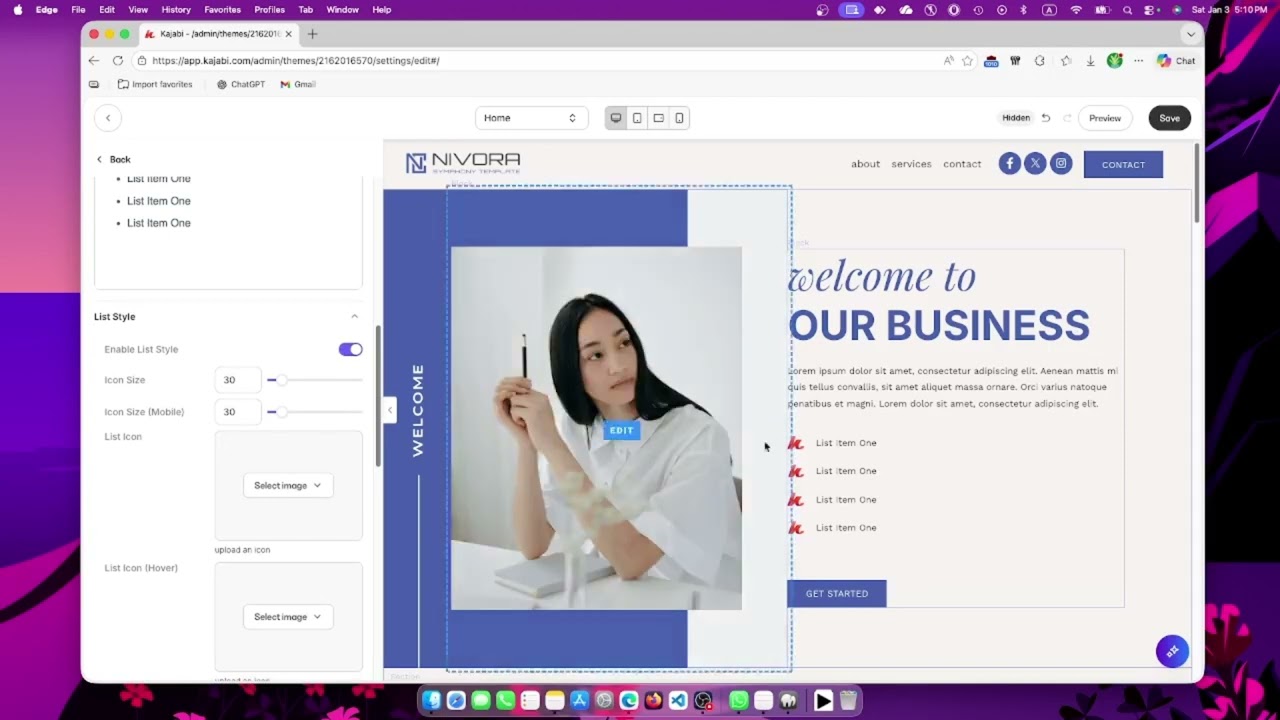Click the undo arrow in editor toolbar
The image size is (1280, 720).
click(x=1046, y=118)
